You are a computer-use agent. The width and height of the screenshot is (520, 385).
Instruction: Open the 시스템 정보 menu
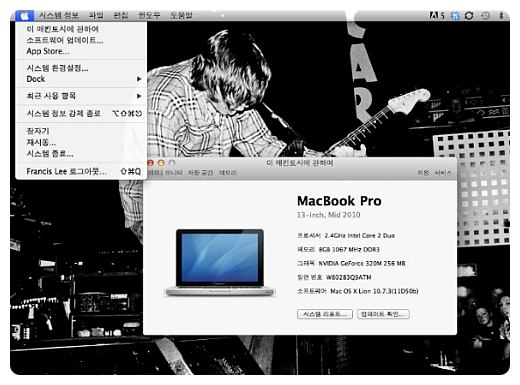[x=59, y=15]
